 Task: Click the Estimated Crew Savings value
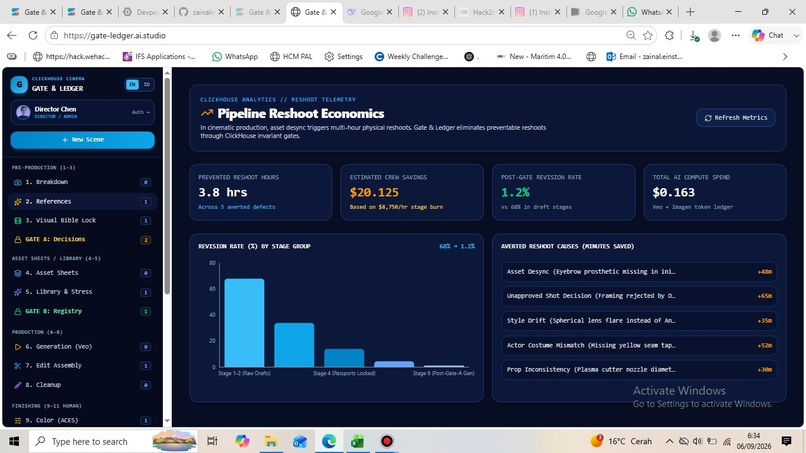coord(374,192)
